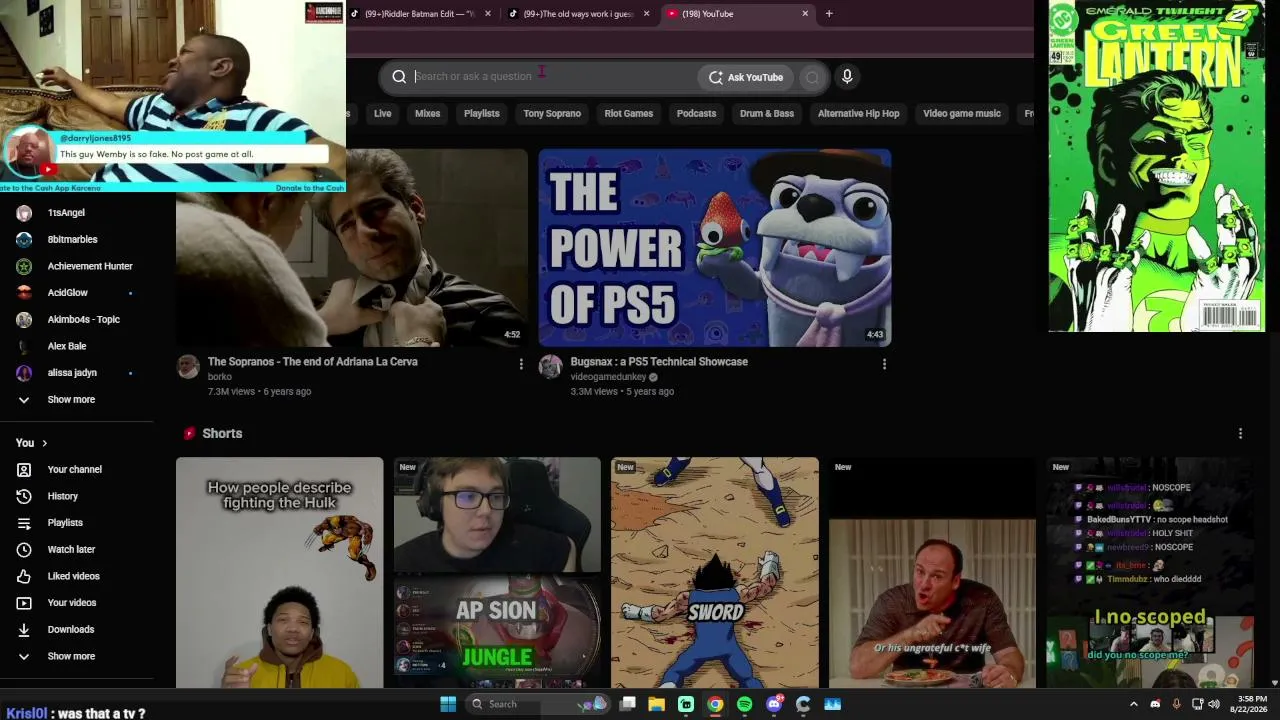
Task: Open the Shorts section's three-dot menu
Action: pos(1240,433)
